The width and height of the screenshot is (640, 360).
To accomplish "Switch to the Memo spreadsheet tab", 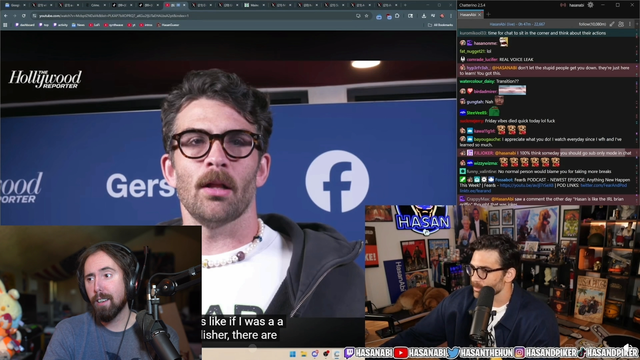I will tap(254, 5).
